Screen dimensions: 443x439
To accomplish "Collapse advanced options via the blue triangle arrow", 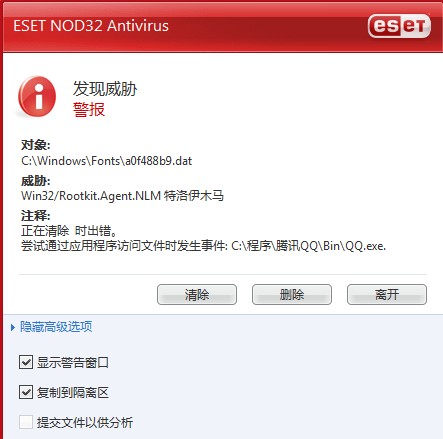I will [13, 327].
